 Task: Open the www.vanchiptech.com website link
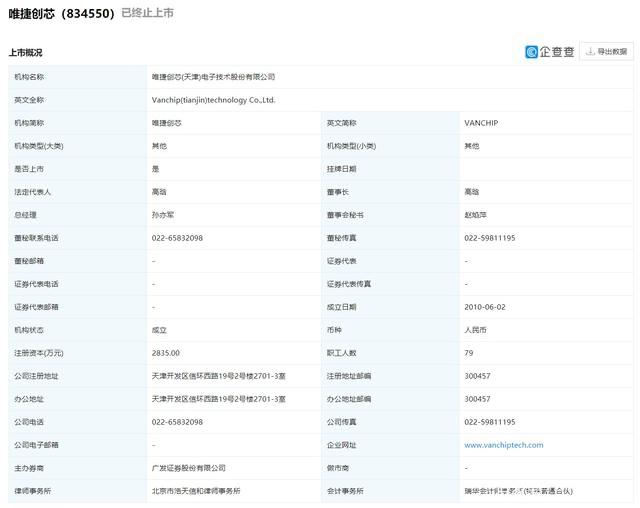pyautogui.click(x=504, y=445)
